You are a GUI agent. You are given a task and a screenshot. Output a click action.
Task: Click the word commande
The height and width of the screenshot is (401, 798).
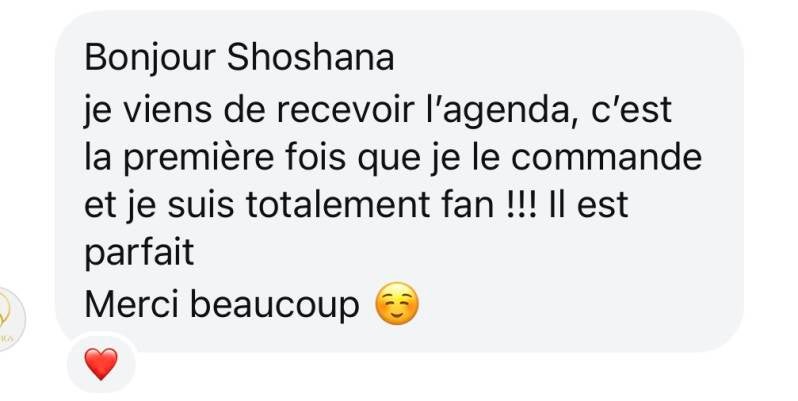click(x=606, y=157)
